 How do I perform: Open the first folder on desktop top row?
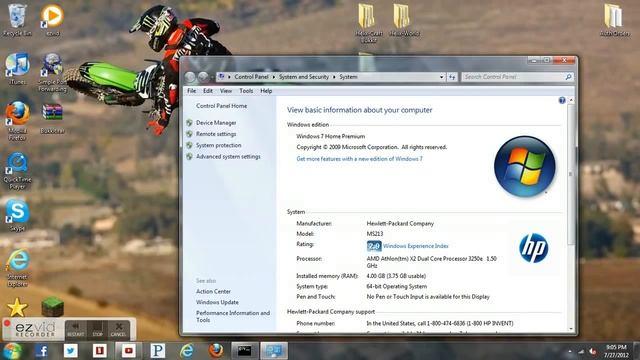[369, 23]
